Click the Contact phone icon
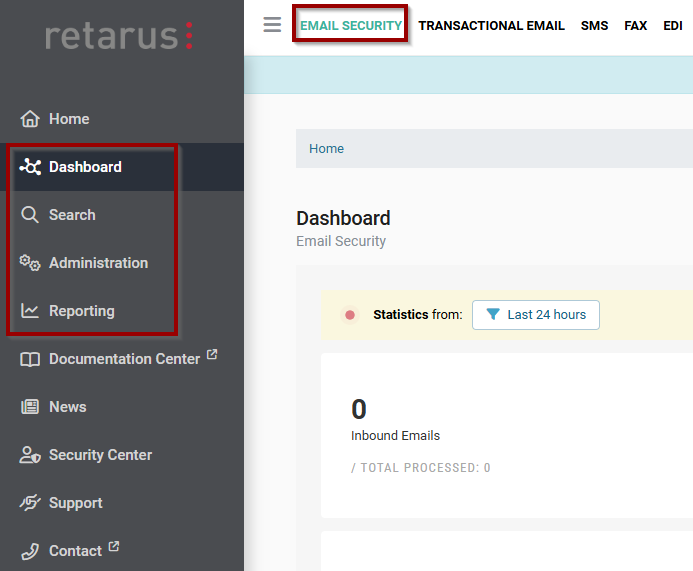Image resolution: width=693 pixels, height=571 pixels. (30, 551)
